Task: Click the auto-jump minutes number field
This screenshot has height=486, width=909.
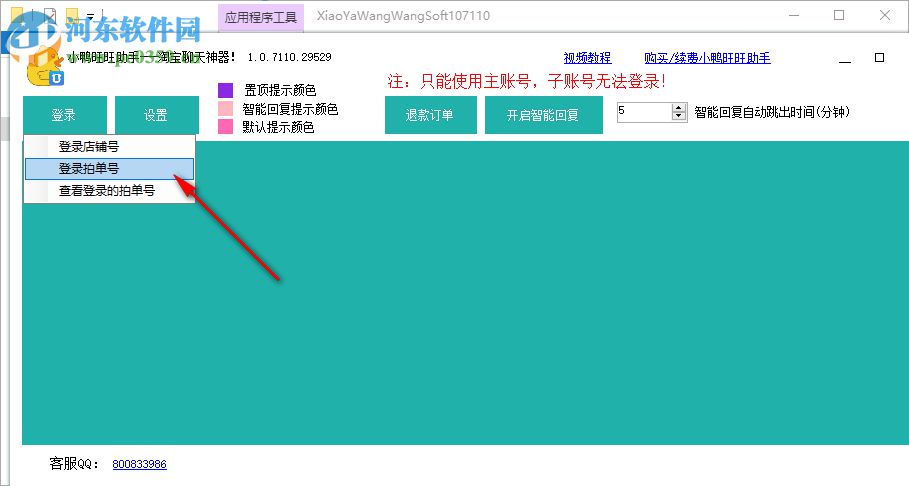Action: coord(643,112)
